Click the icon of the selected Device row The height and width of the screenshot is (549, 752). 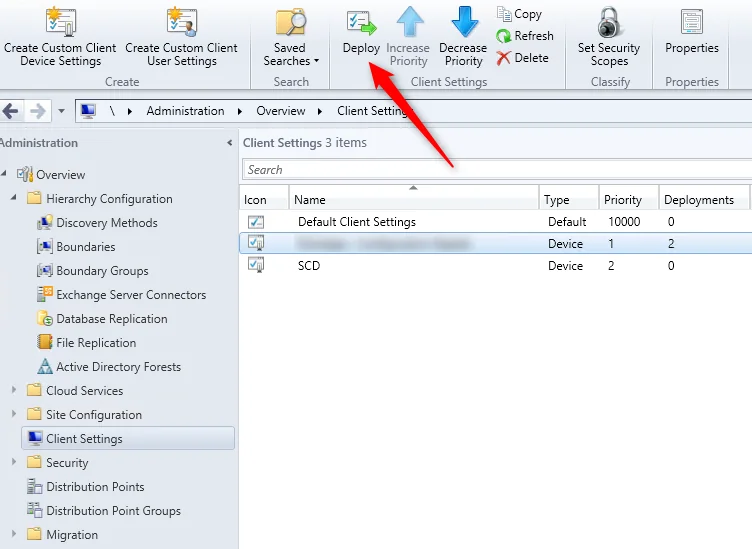256,243
